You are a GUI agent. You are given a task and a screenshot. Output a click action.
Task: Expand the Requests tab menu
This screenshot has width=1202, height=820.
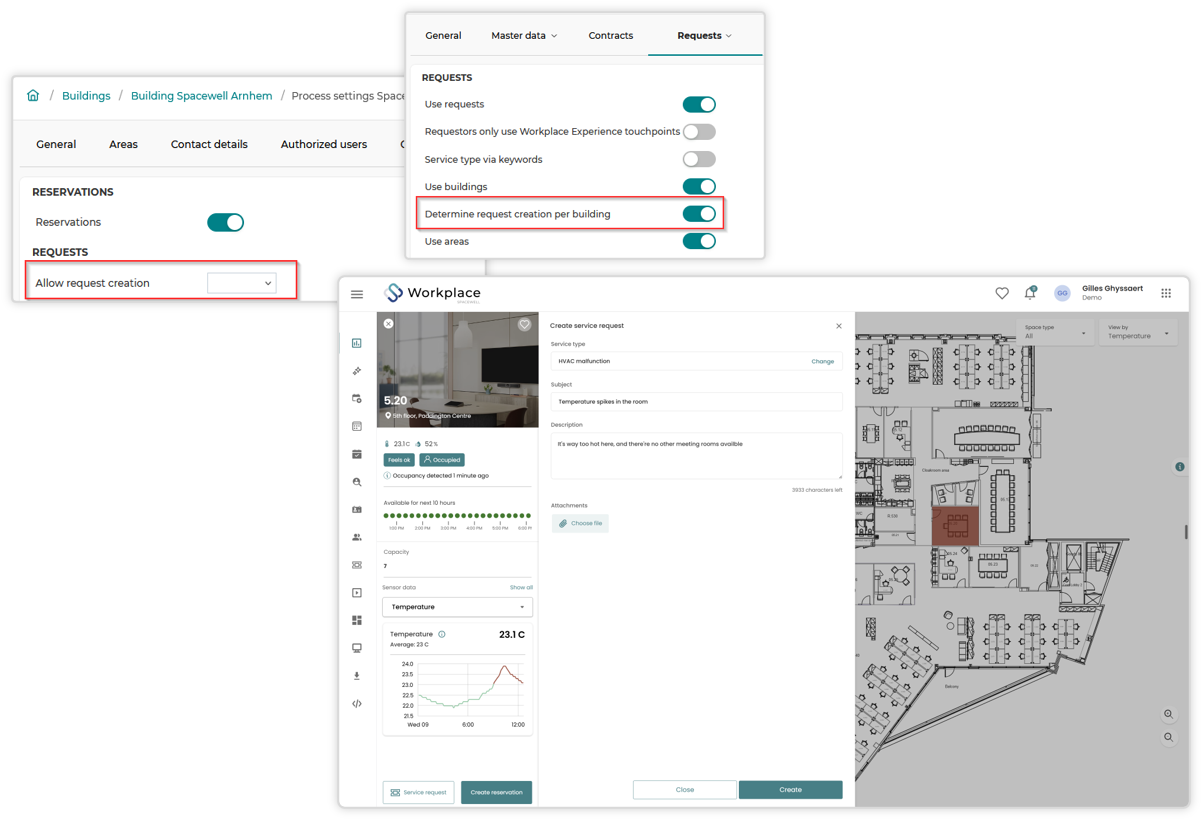[x=705, y=36]
